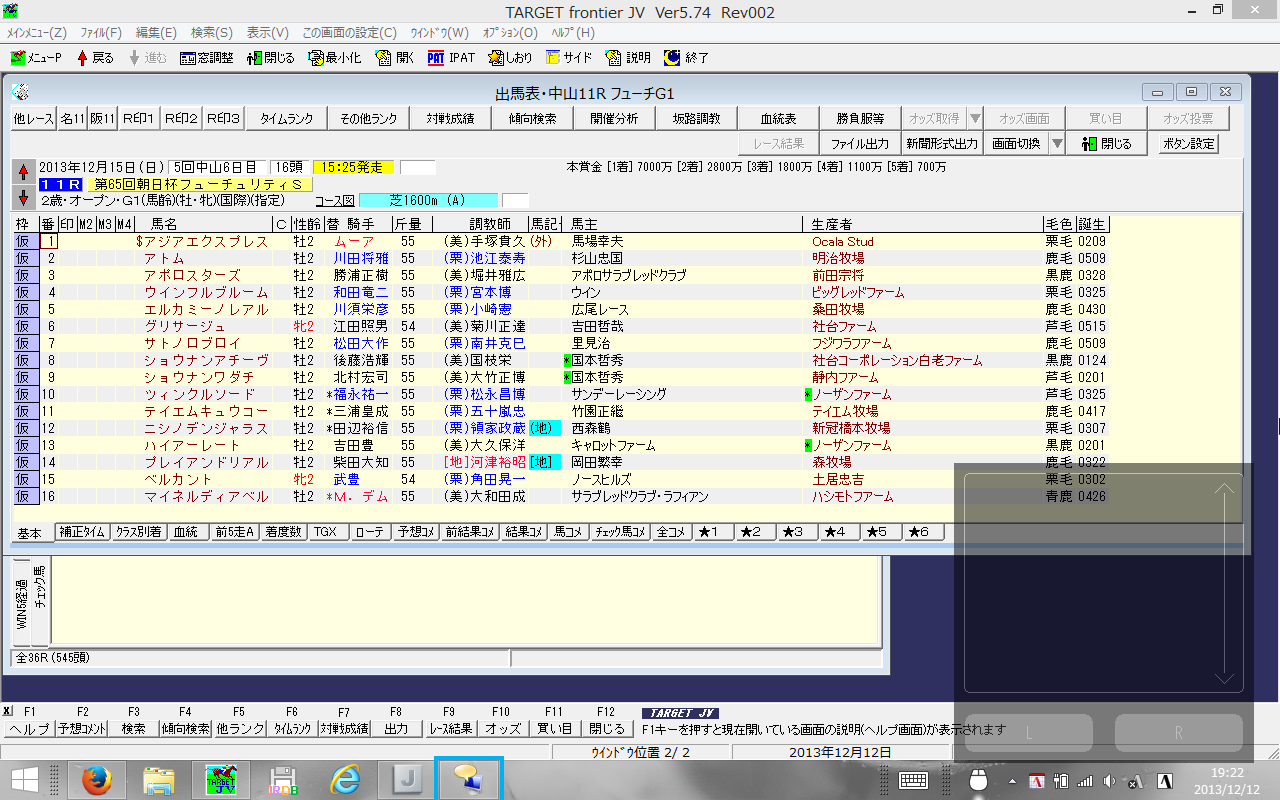
Task: Click the volume speaker tray icon
Action: [1109, 781]
